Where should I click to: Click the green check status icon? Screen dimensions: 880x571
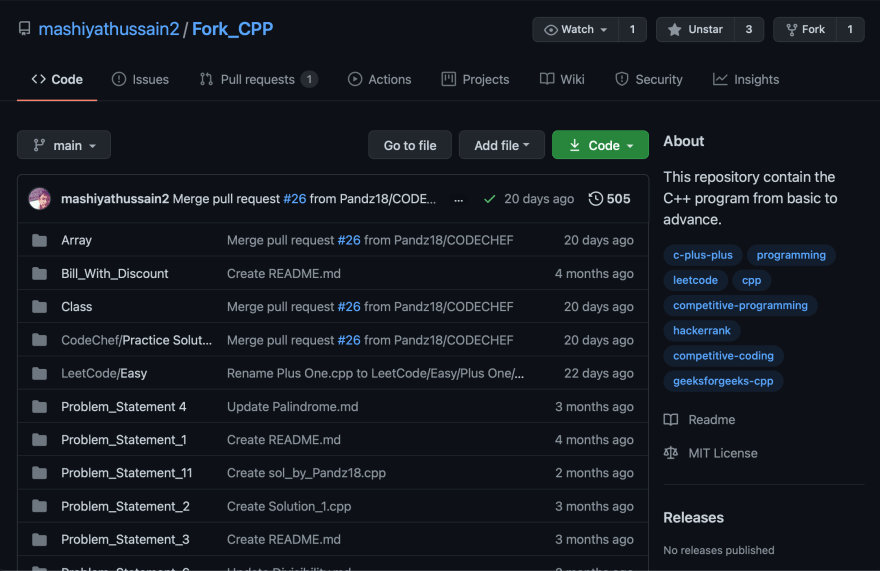[489, 199]
